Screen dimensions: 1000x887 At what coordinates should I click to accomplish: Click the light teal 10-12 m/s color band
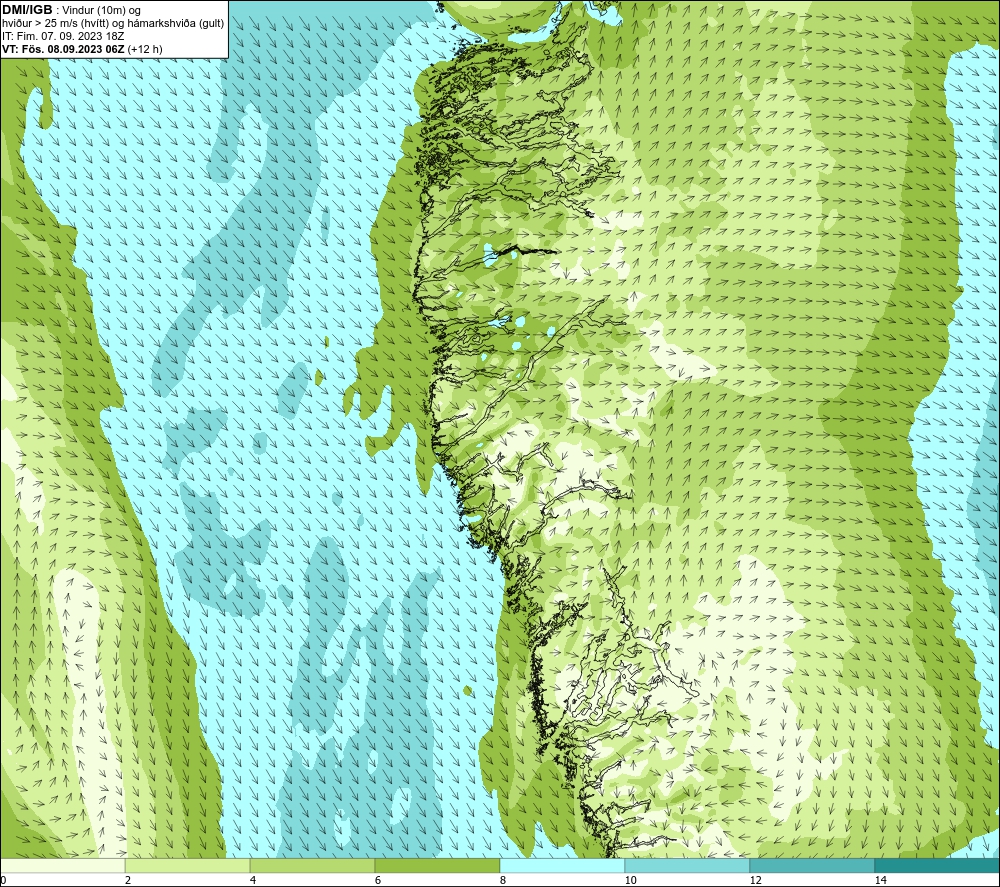tap(688, 865)
